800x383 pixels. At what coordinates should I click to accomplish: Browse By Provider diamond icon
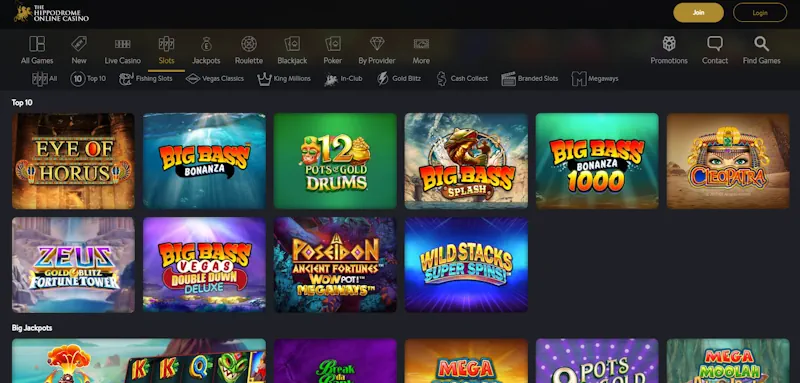click(x=377, y=44)
